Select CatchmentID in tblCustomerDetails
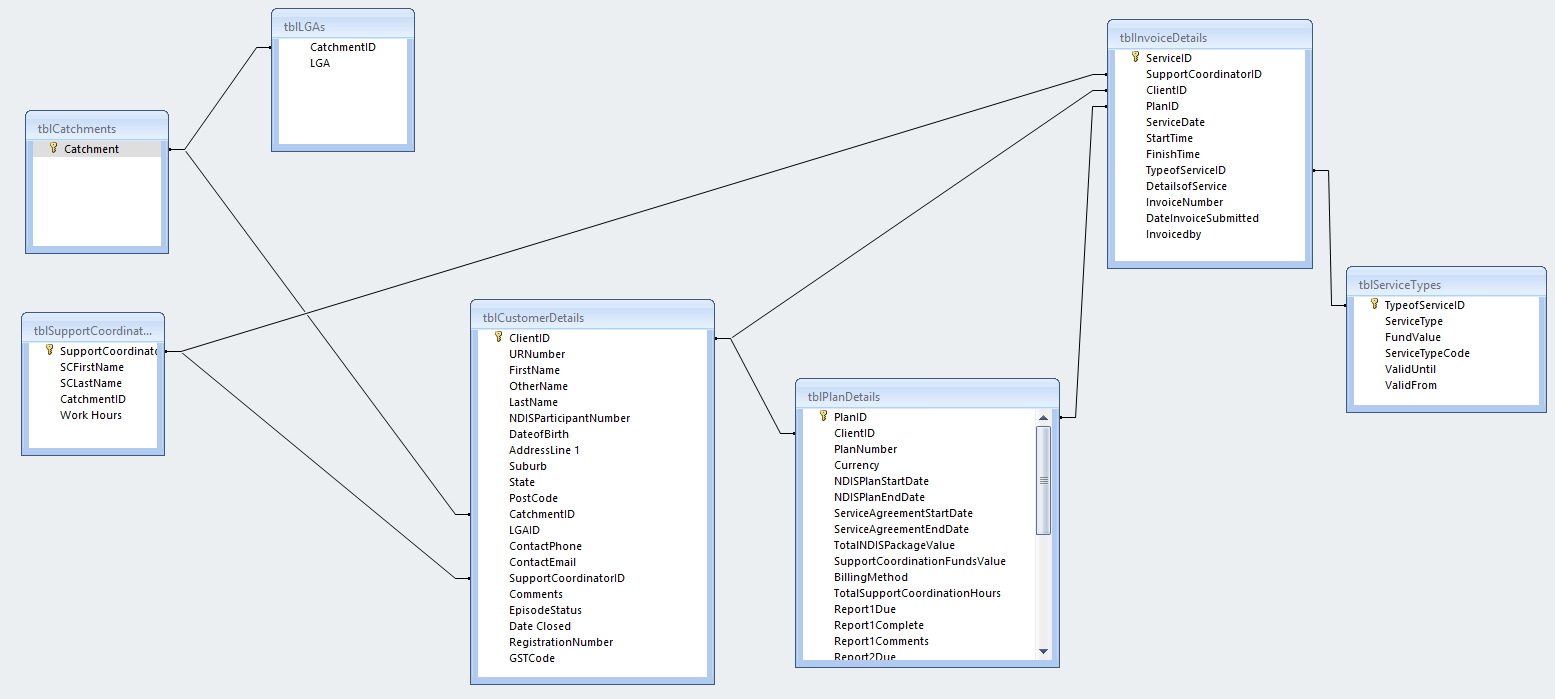The height and width of the screenshot is (699, 1555). pyautogui.click(x=542, y=514)
